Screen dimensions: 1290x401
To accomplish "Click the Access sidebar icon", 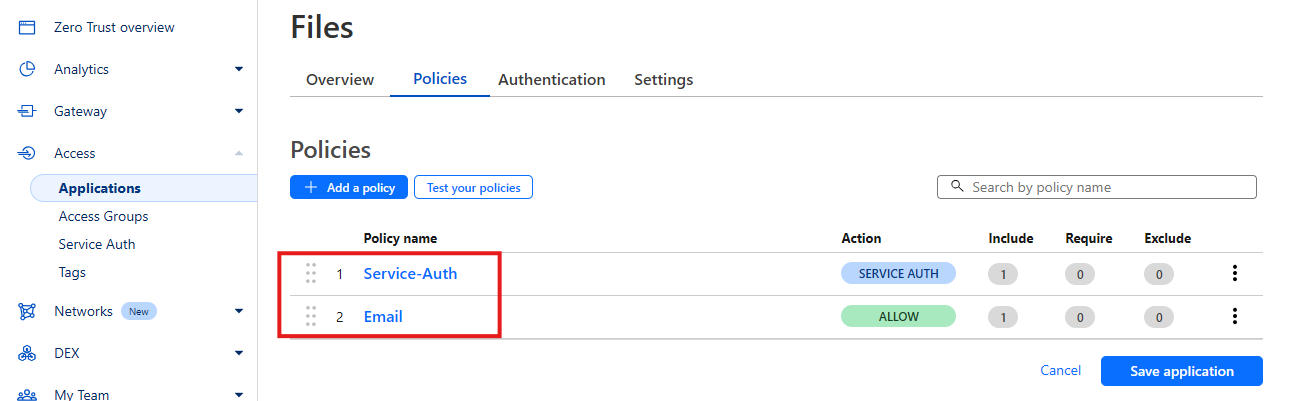I will click(27, 154).
